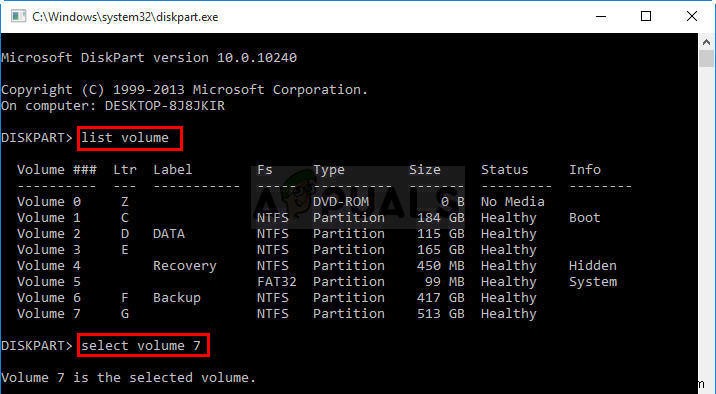The image size is (716, 394).
Task: Click the 'DATA' label
Action: [169, 234]
